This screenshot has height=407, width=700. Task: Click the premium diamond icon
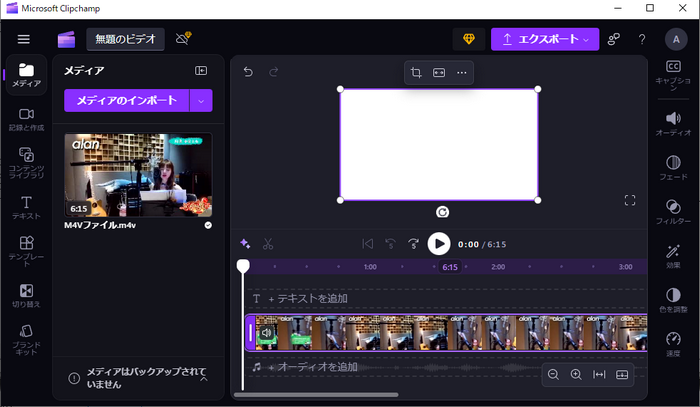[x=467, y=39]
